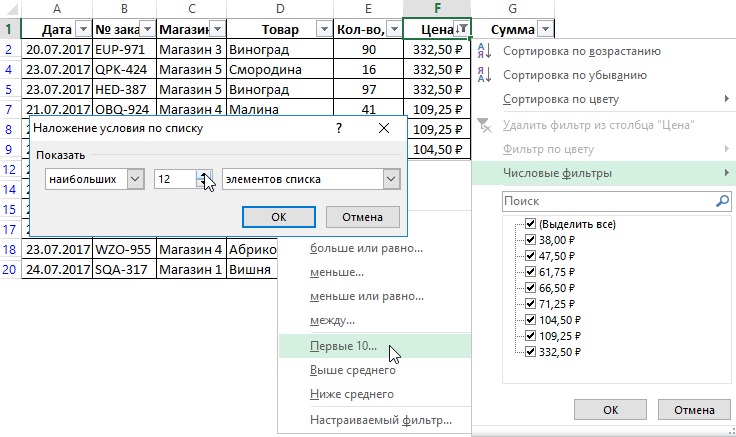Click the active filter icon on Цена column

pyautogui.click(x=461, y=29)
